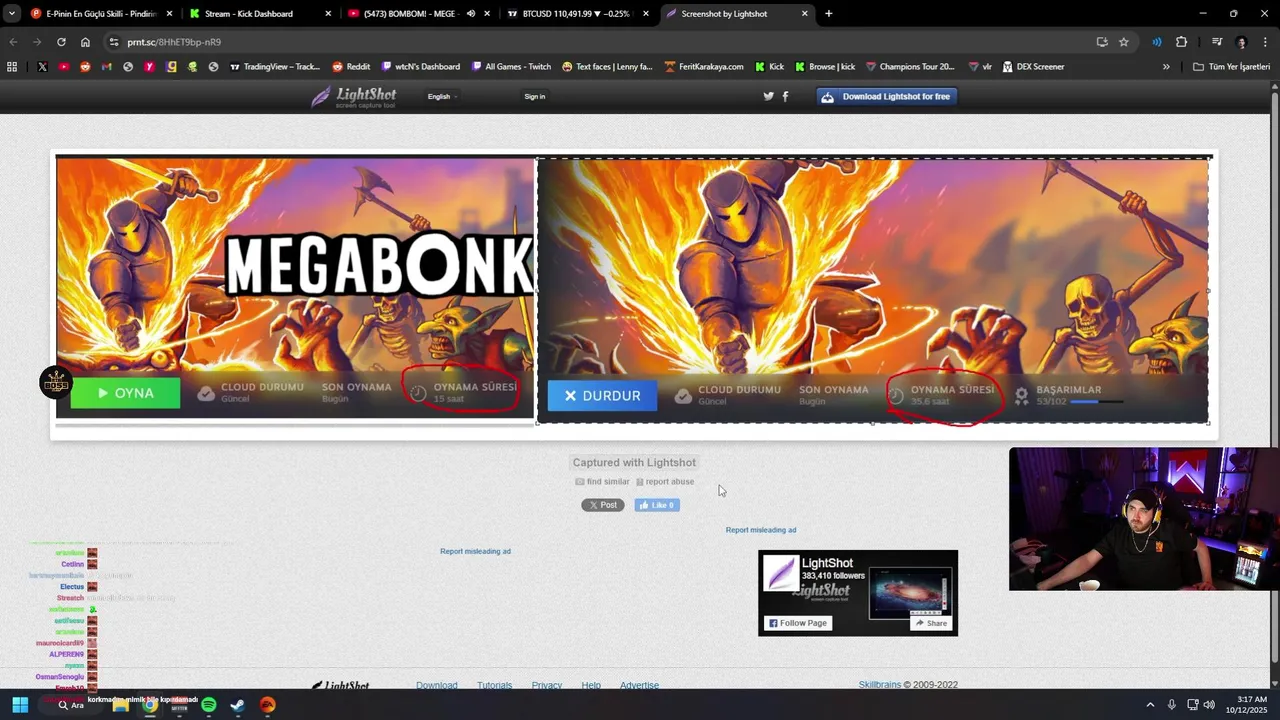The height and width of the screenshot is (720, 1280).
Task: Click the page install icon in address bar
Action: (x=1102, y=42)
